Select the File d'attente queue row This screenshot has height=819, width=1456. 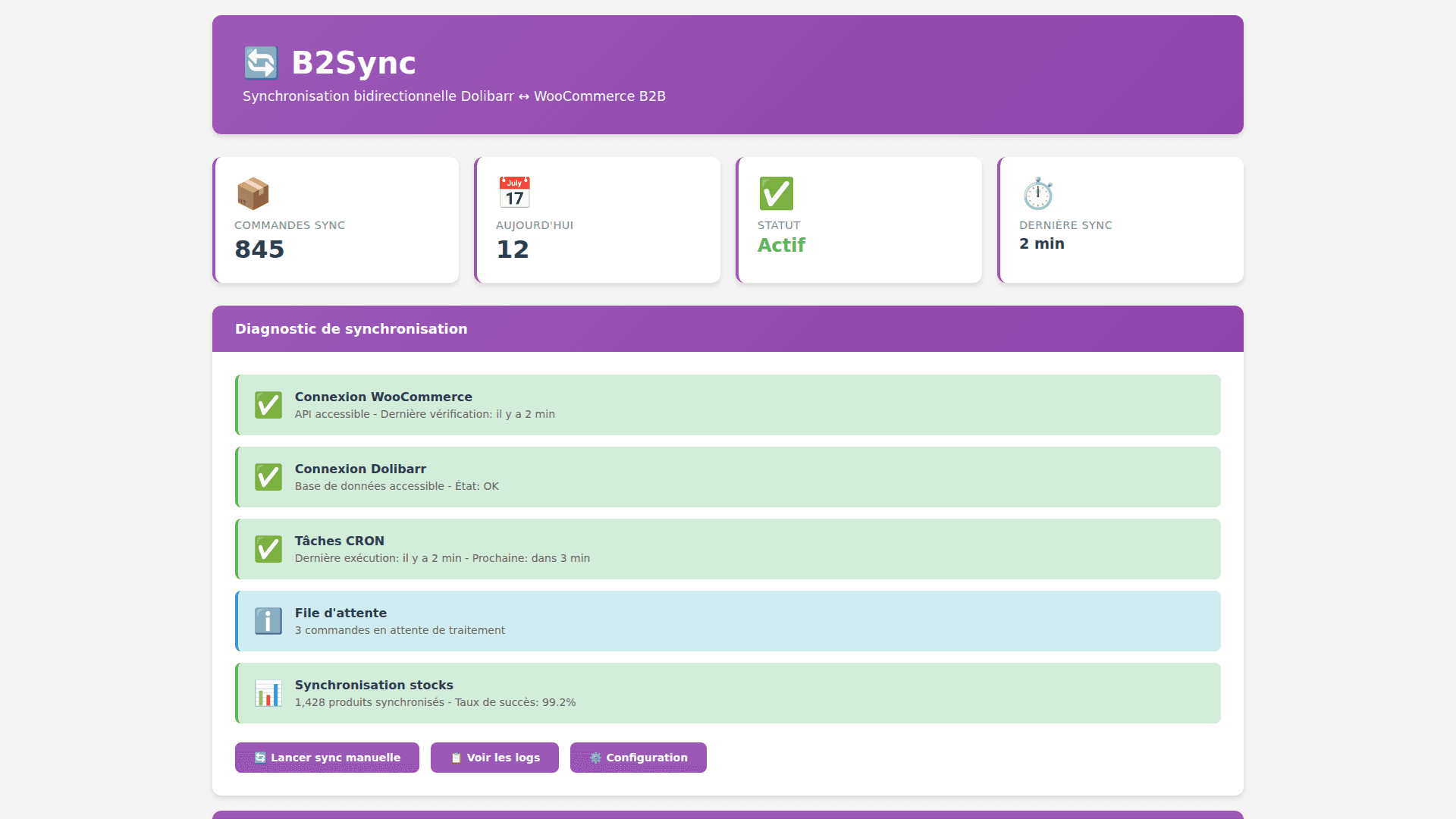pos(727,620)
